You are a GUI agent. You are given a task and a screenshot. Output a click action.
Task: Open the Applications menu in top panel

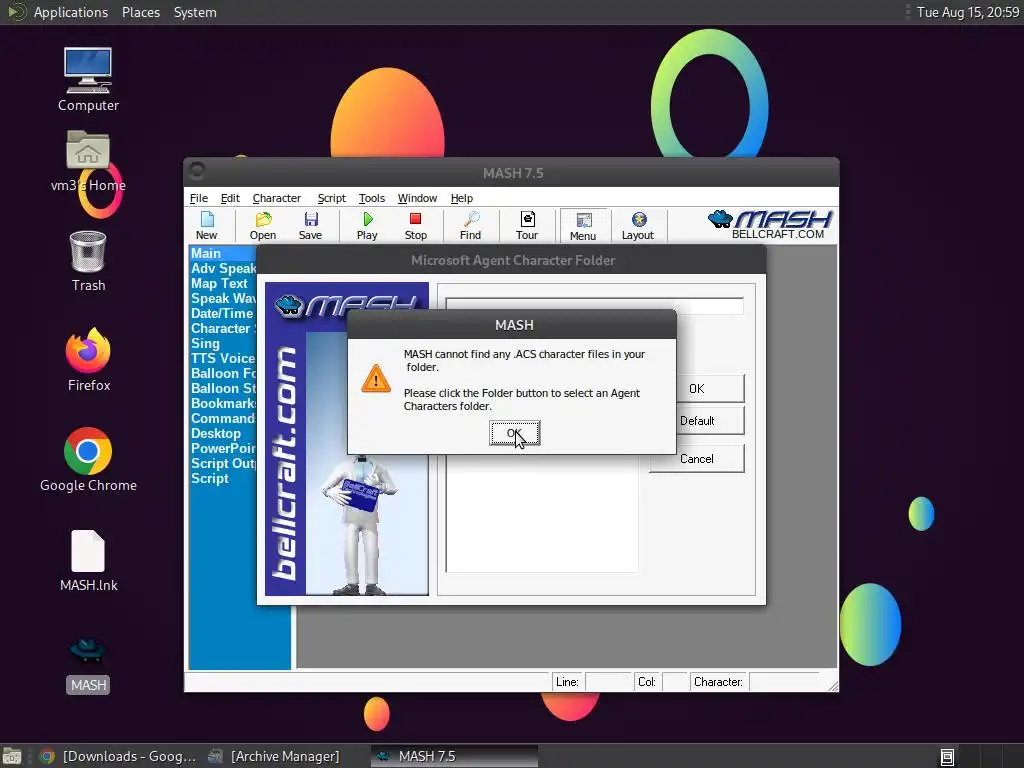coord(71,12)
